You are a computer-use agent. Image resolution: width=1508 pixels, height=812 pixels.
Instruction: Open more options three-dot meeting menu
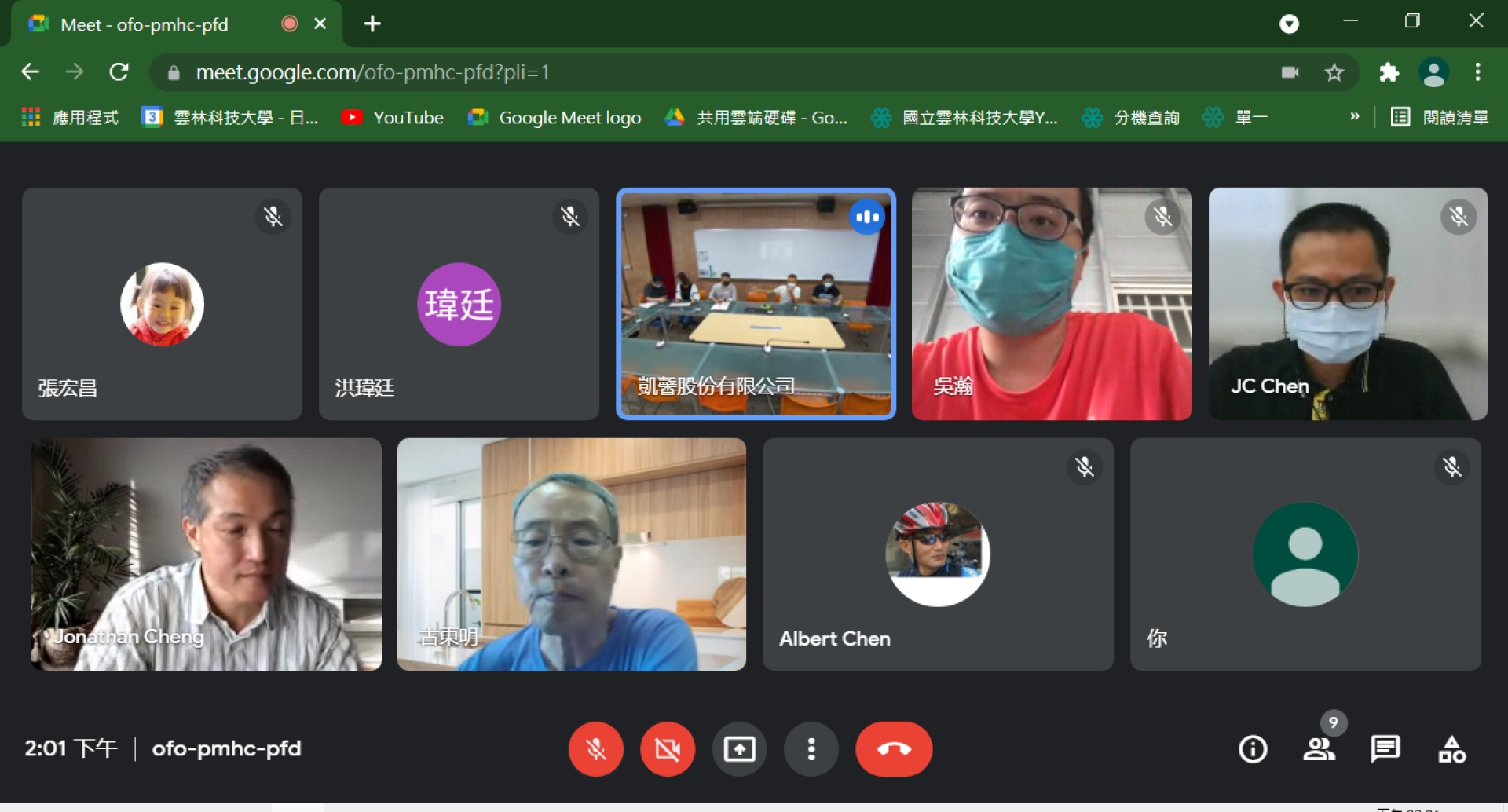(811, 749)
